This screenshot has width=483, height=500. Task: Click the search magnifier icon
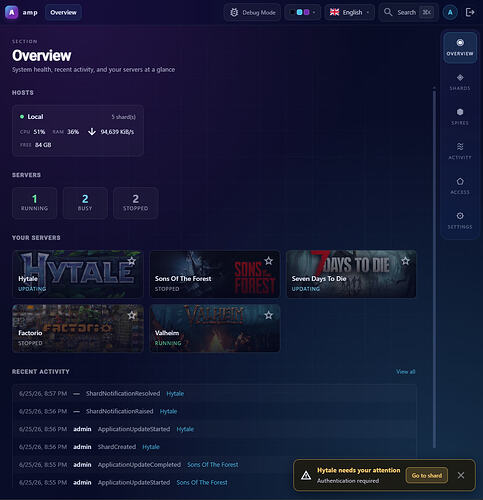pos(388,12)
